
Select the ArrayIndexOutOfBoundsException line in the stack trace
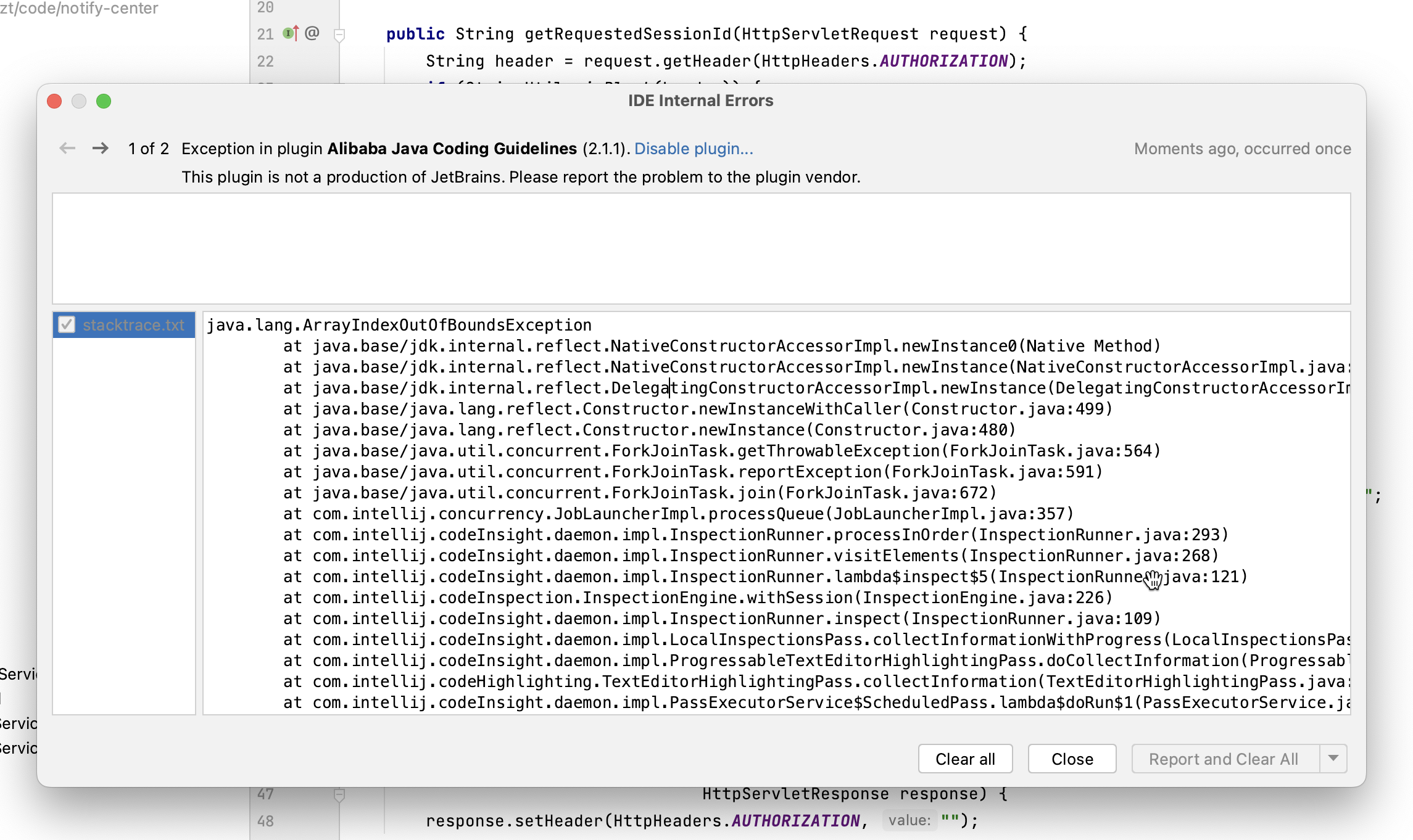[x=399, y=324]
